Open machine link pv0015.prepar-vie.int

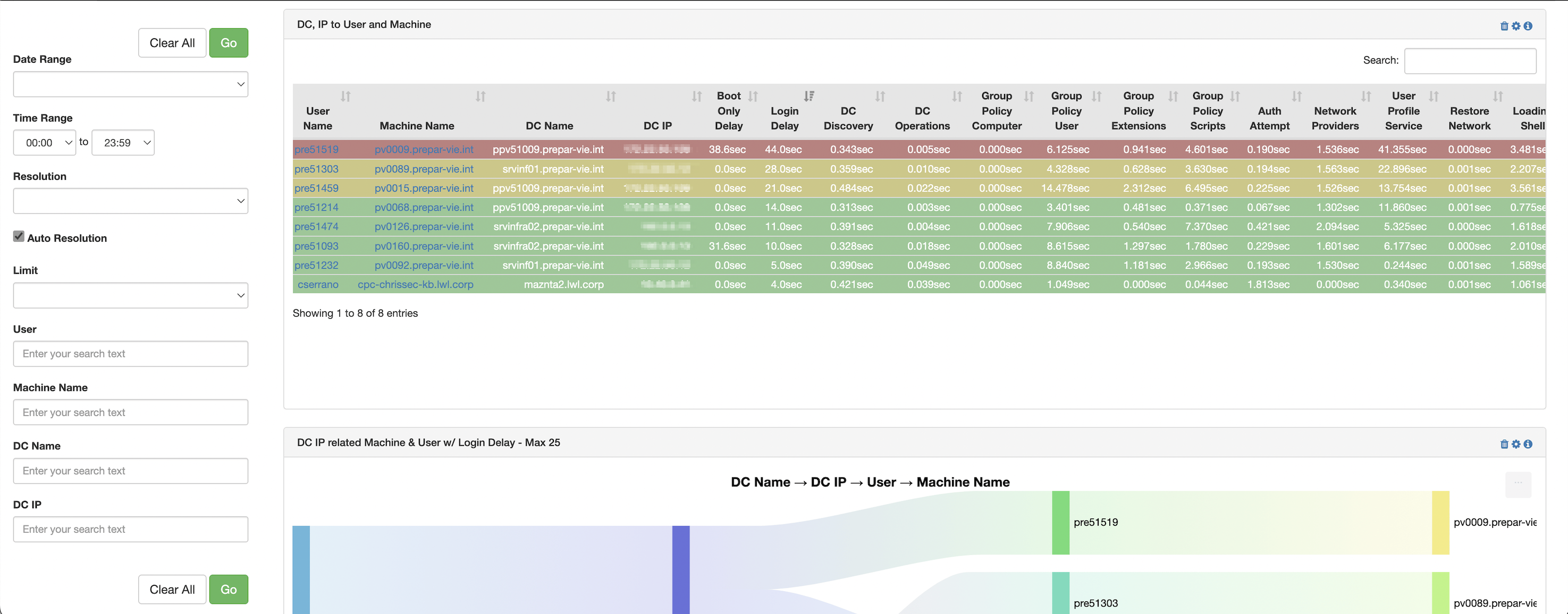[424, 189]
